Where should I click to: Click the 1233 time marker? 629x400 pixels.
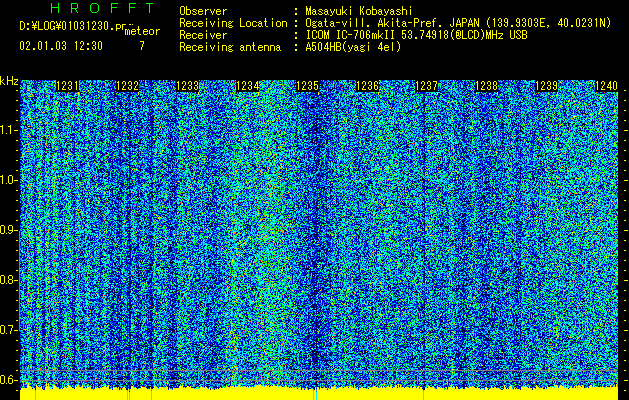point(187,86)
